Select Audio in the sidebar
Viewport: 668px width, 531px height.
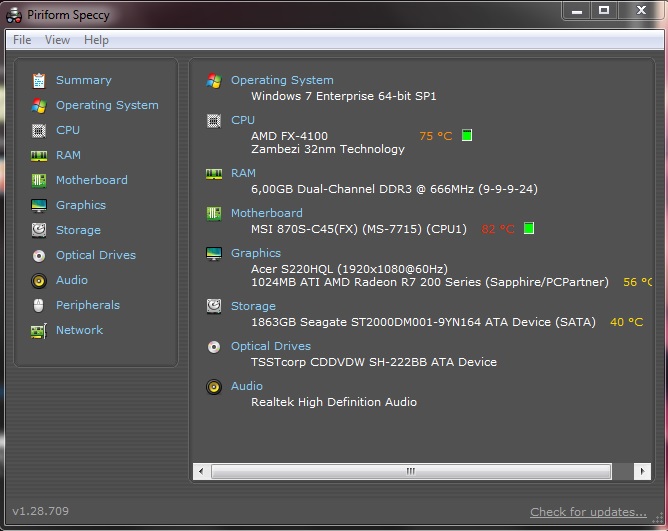(72, 280)
